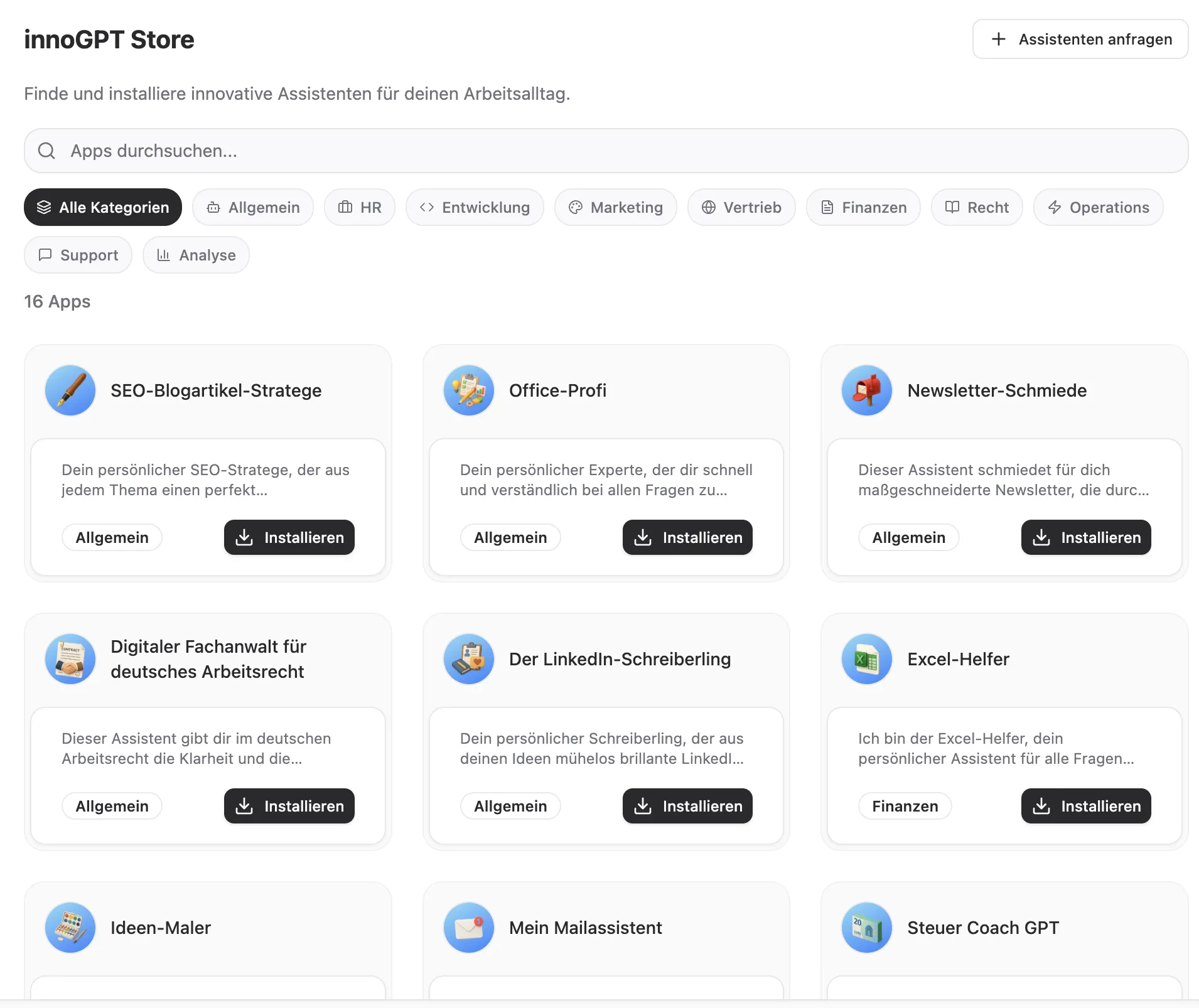Open the Mein Mailassistent envelope icon

[x=469, y=928]
